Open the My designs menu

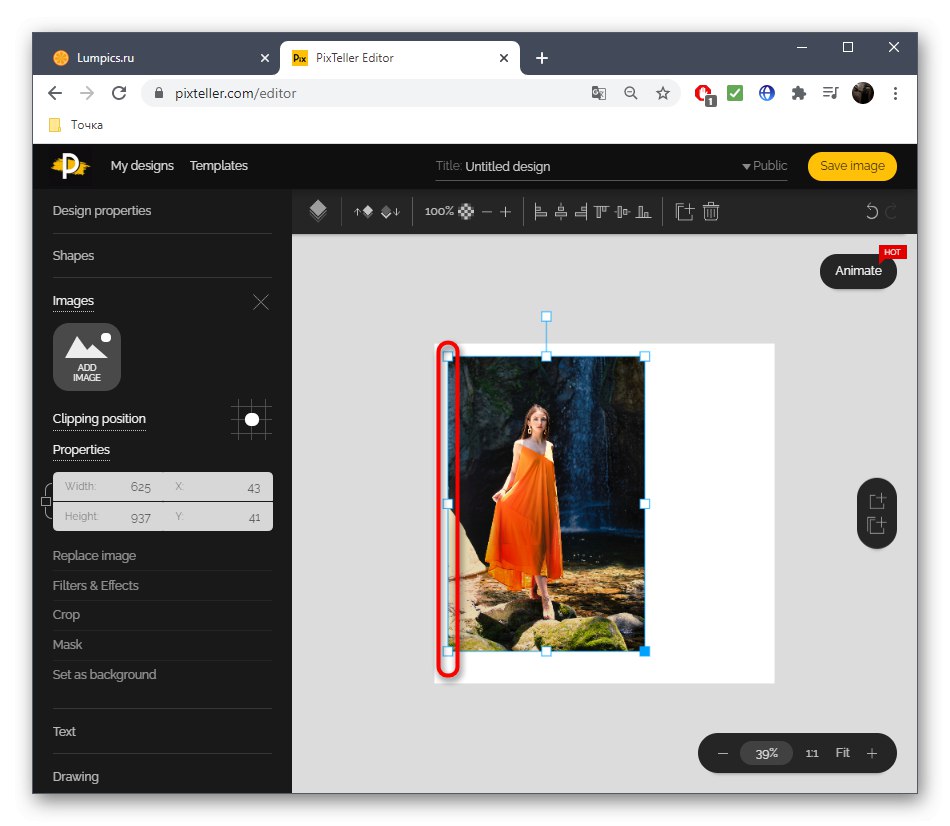tap(141, 166)
